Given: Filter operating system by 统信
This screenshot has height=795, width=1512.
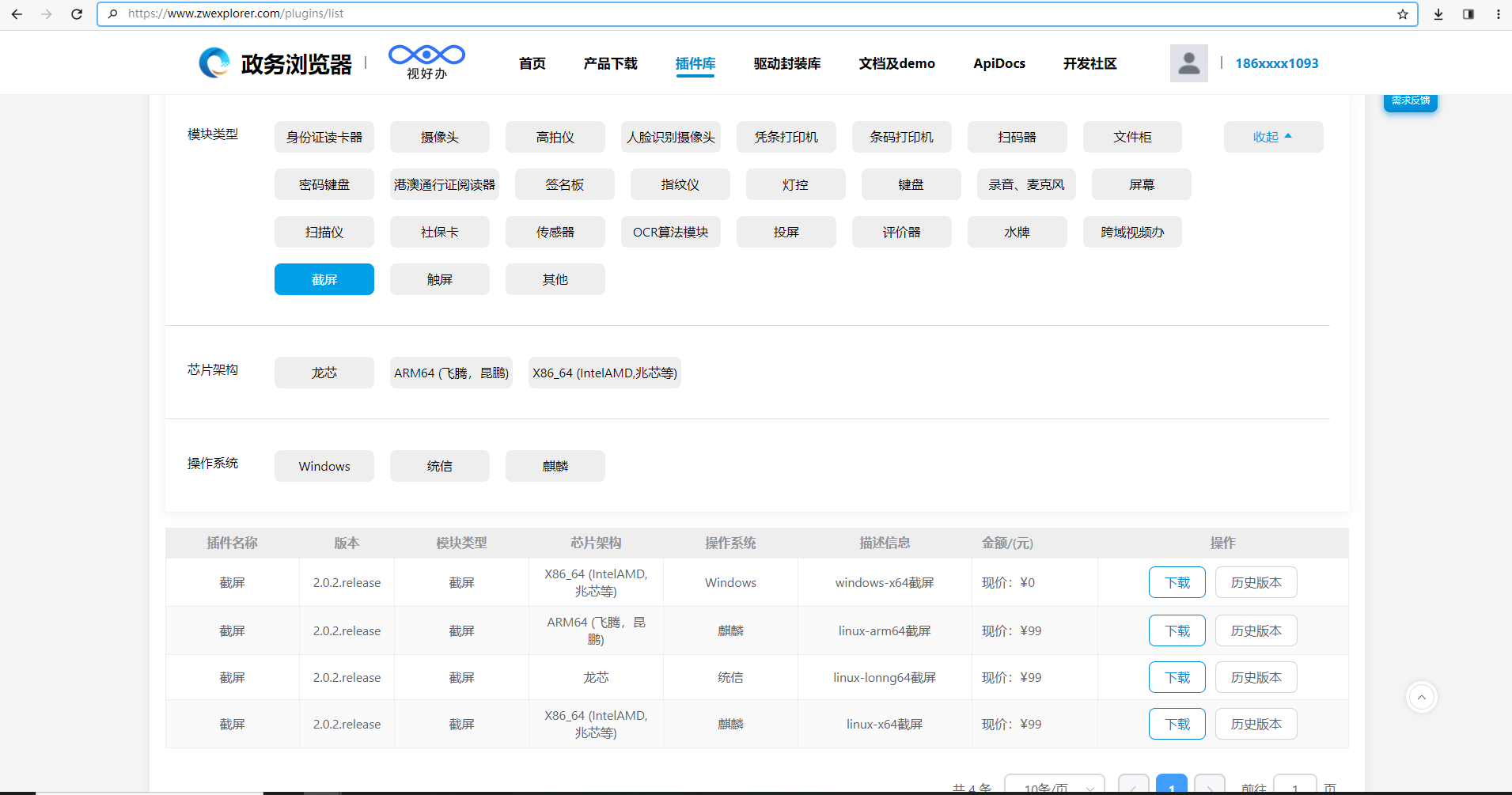Looking at the screenshot, I should pos(440,466).
